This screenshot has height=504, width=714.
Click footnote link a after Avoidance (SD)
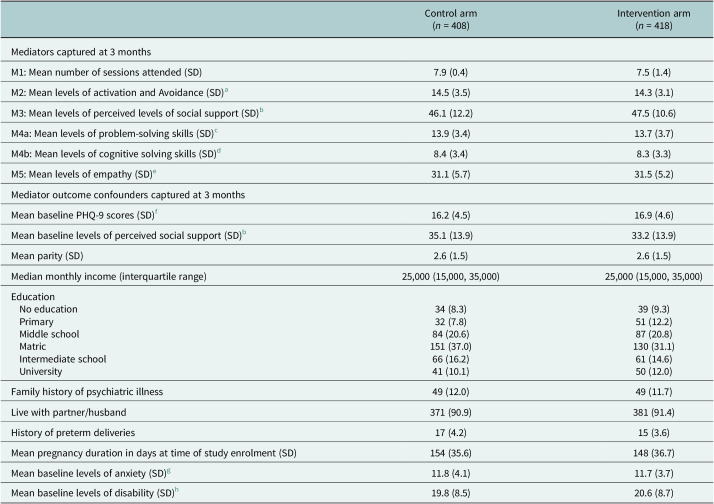226,90
